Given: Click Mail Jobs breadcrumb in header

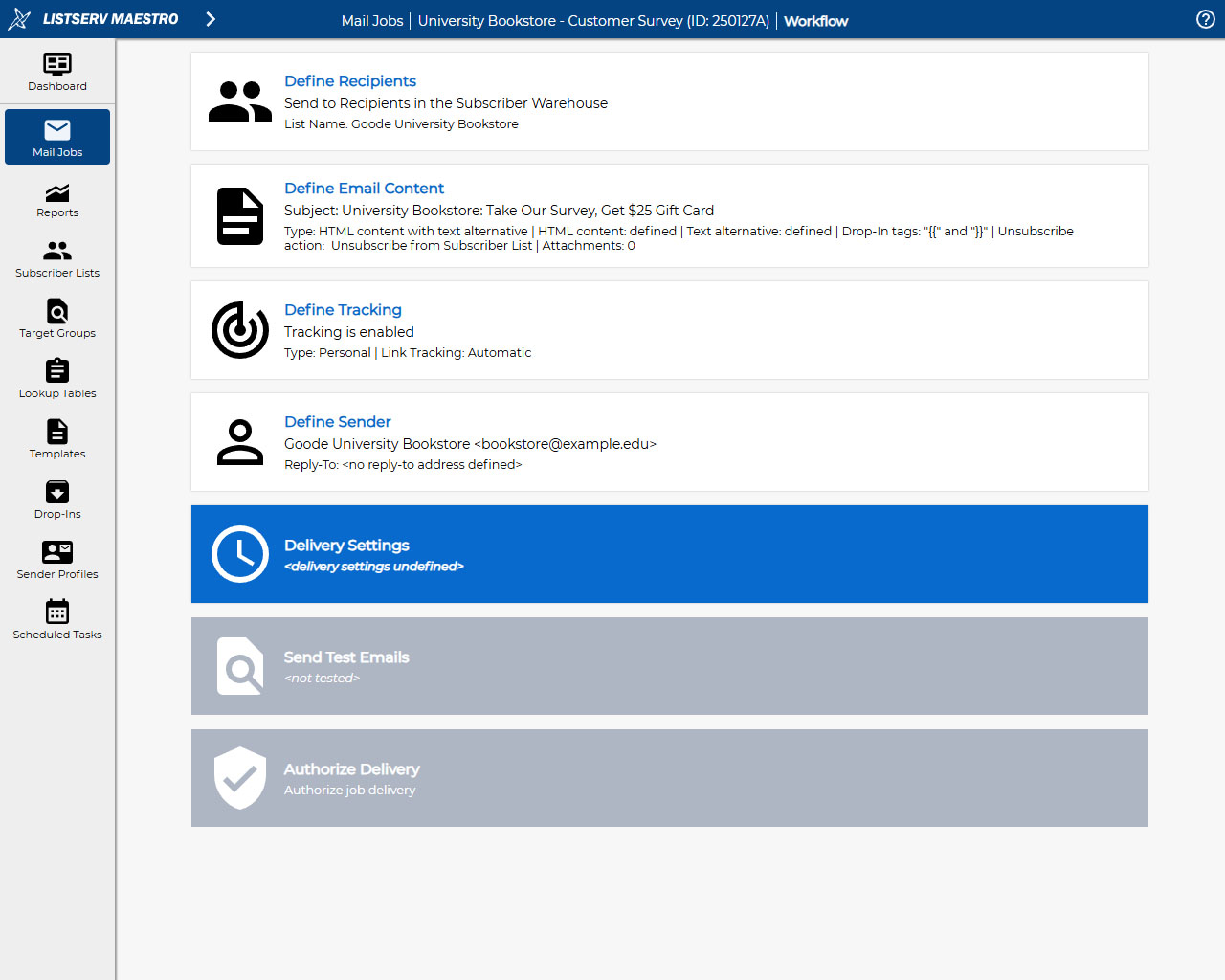Looking at the screenshot, I should pos(372,20).
